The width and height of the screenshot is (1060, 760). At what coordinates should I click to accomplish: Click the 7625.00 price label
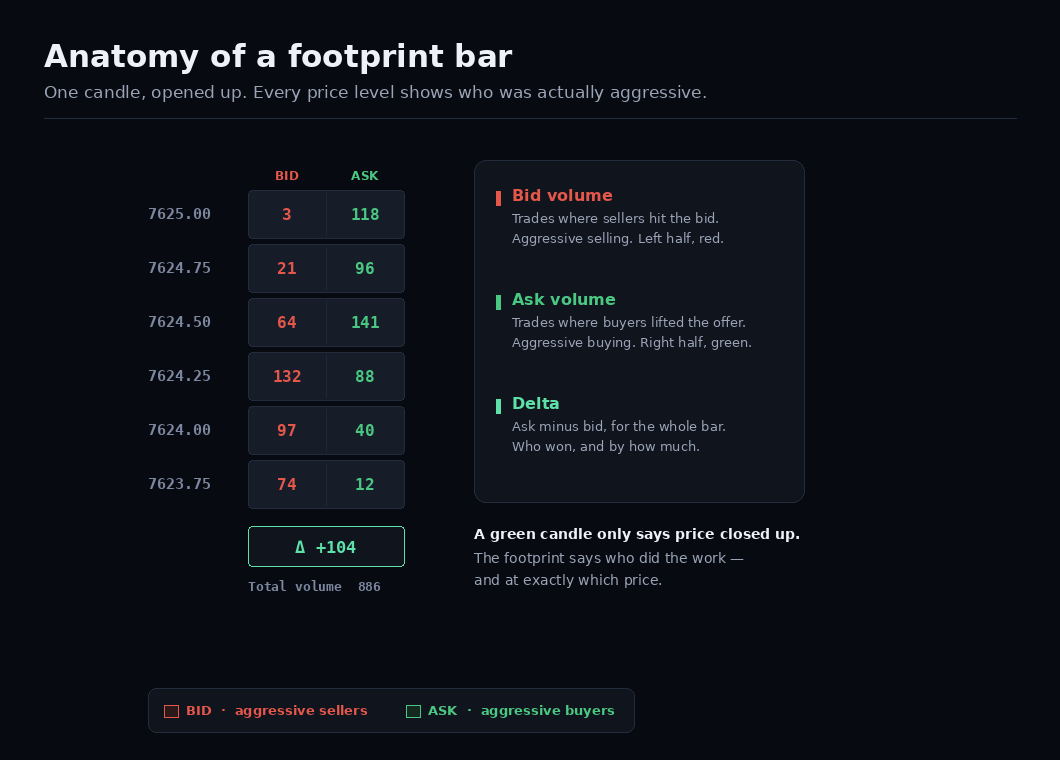tap(179, 214)
